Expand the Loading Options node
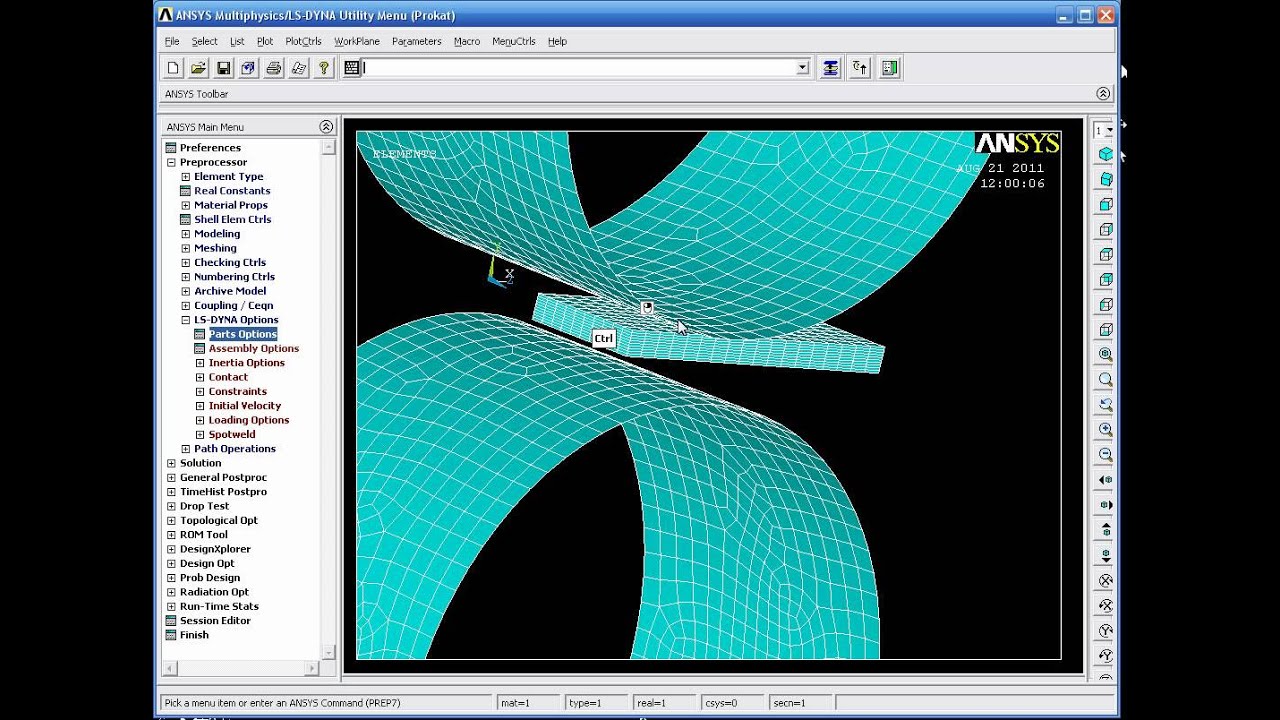 200,420
